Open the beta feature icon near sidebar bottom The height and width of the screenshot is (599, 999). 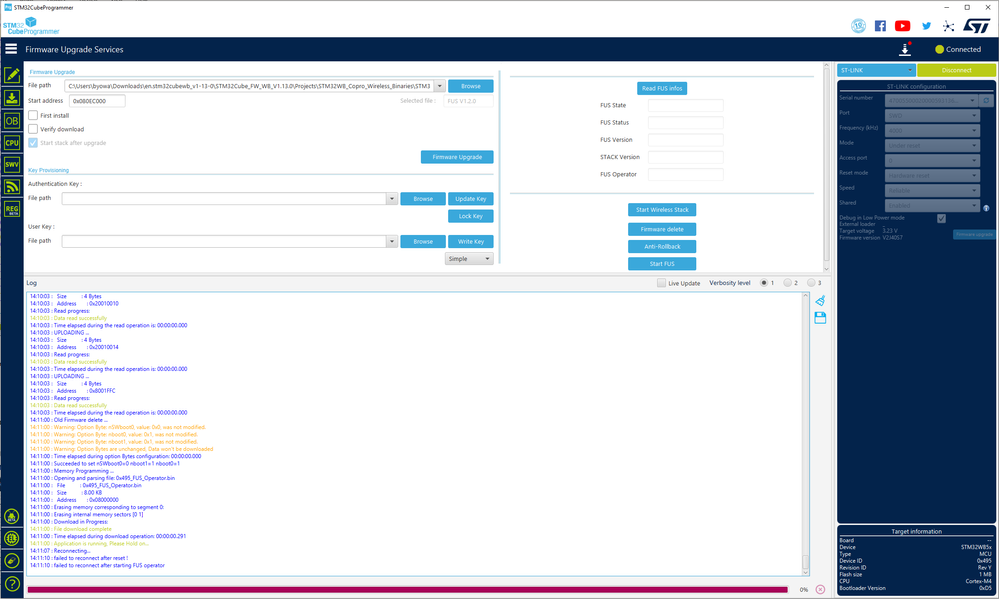(11, 517)
